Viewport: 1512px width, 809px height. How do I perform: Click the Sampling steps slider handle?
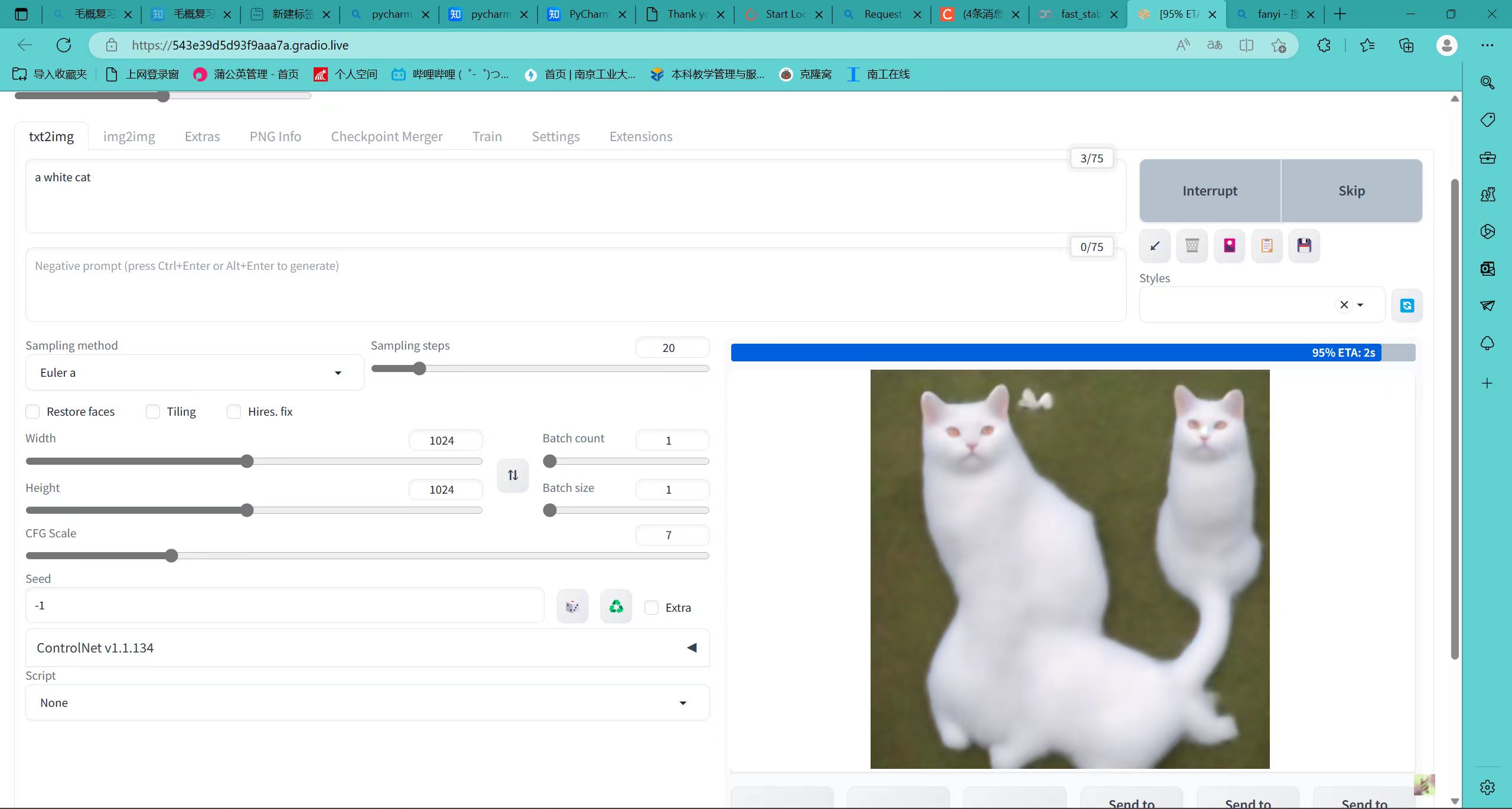pyautogui.click(x=419, y=369)
